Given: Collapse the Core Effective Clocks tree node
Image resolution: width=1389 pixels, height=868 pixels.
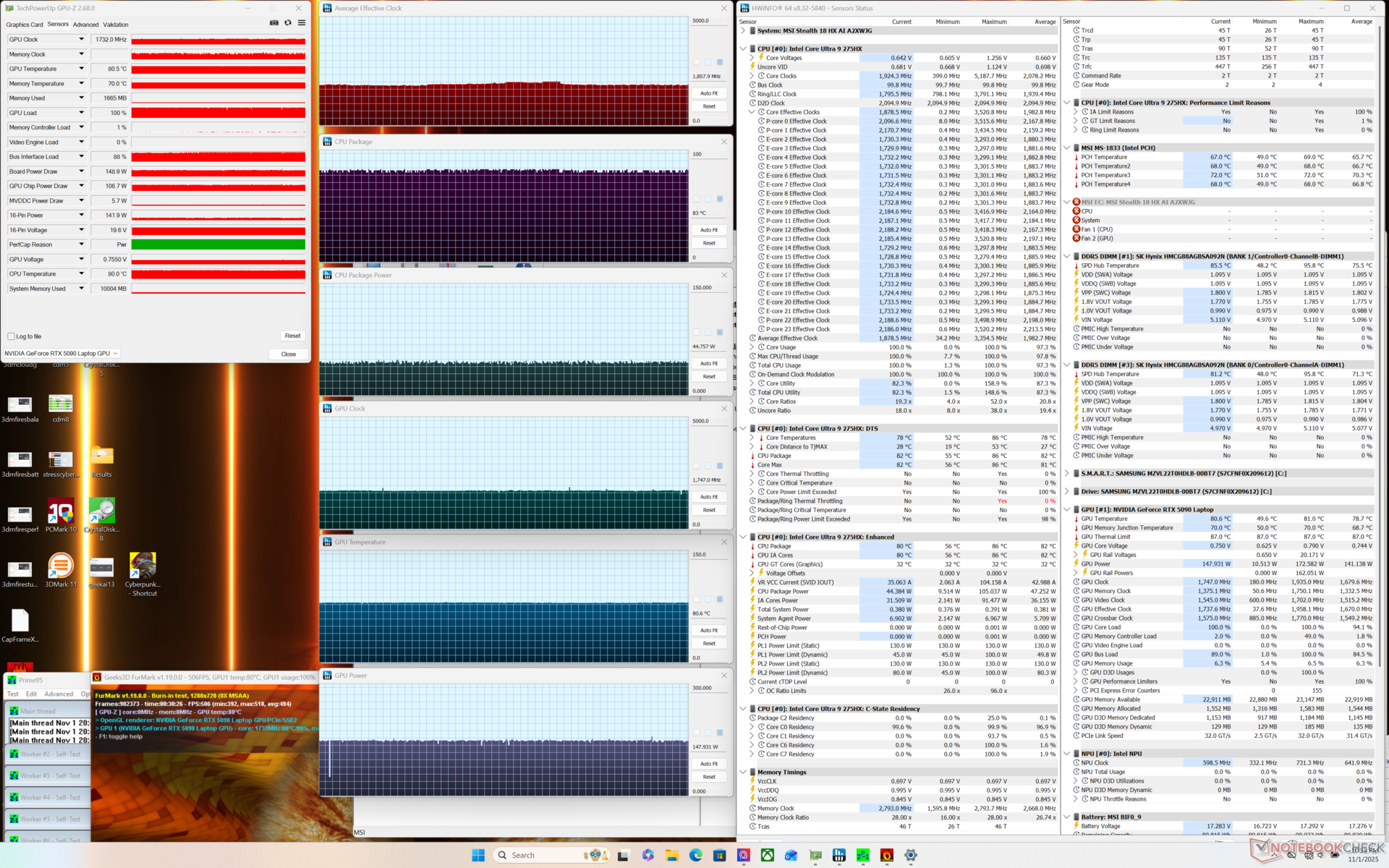Looking at the screenshot, I should (x=752, y=112).
